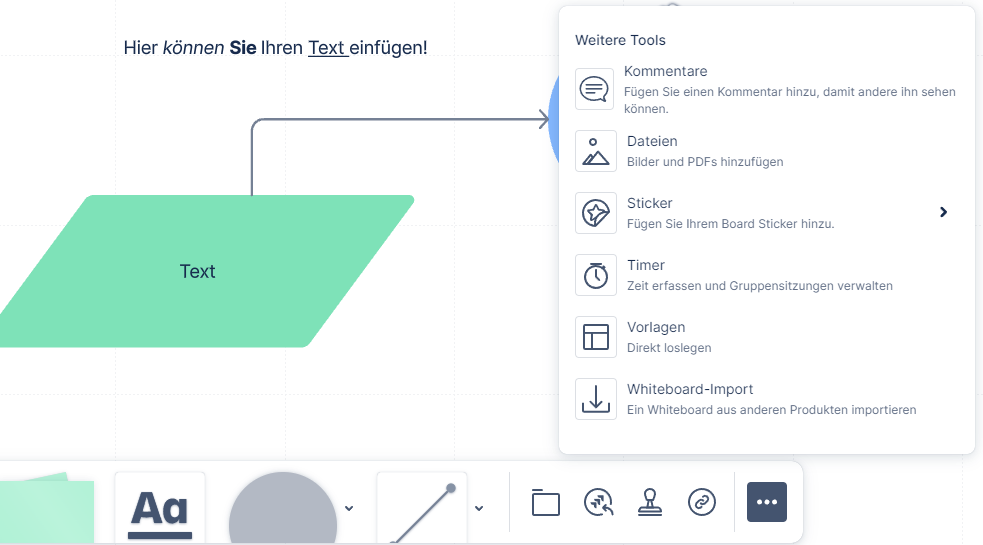983x545 pixels.
Task: Select the stamp tool
Action: click(x=649, y=502)
